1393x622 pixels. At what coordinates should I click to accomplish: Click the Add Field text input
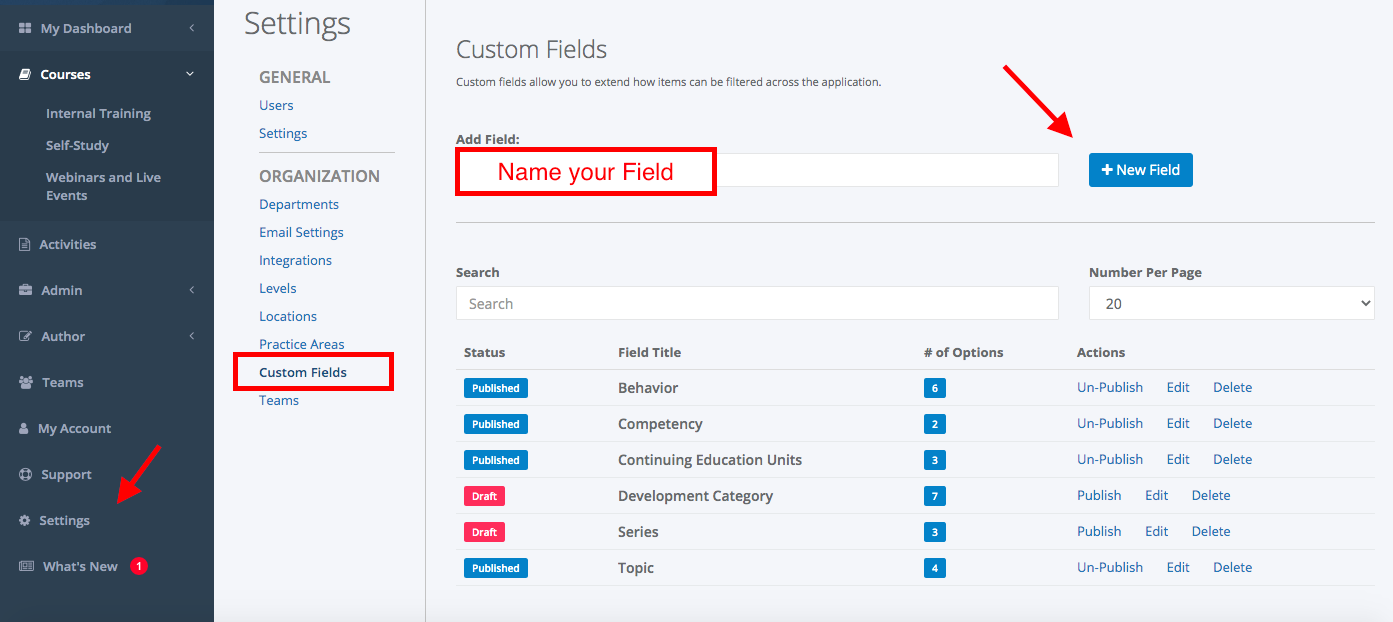757,170
